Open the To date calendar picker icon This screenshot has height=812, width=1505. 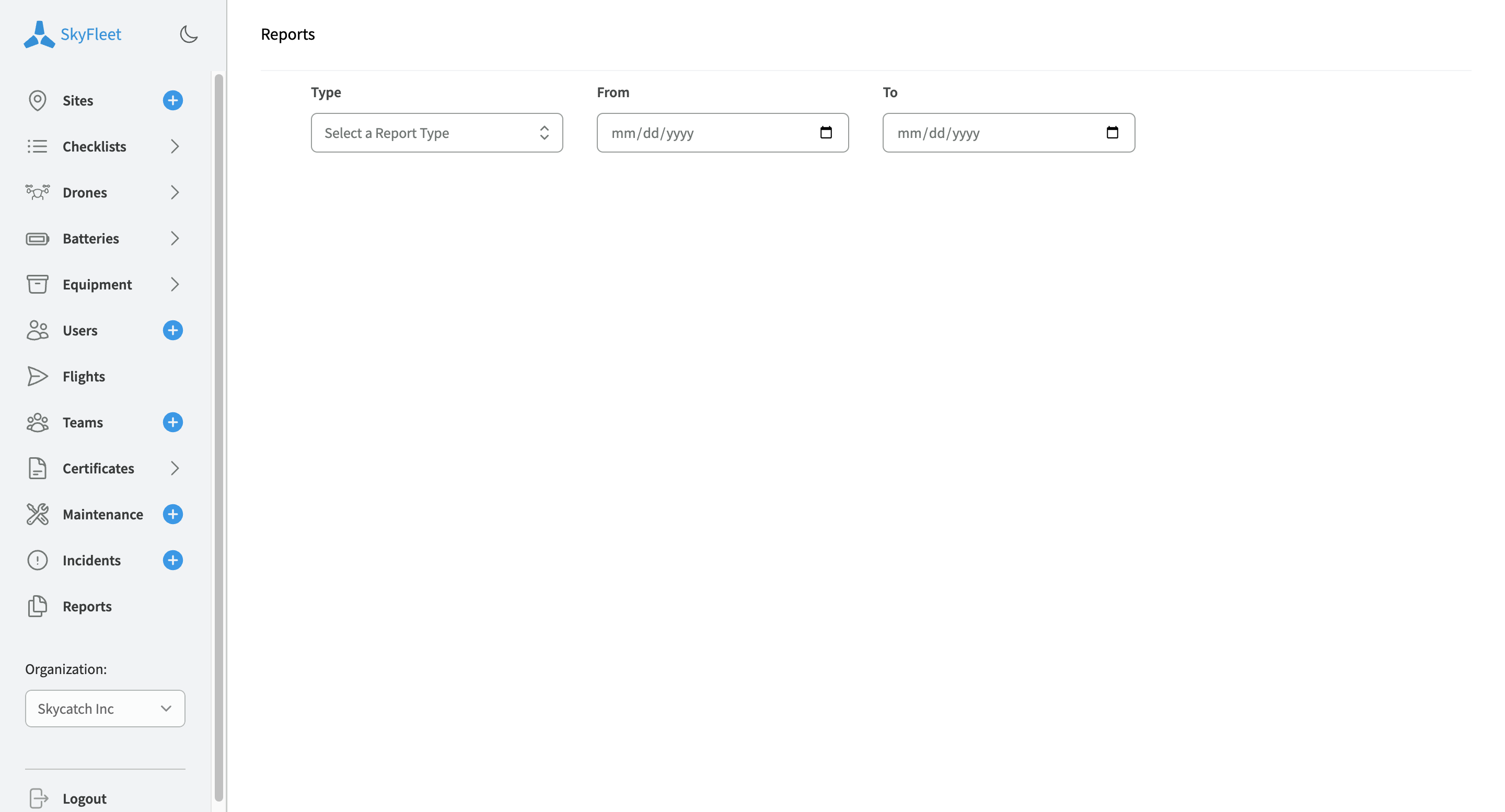pos(1112,132)
